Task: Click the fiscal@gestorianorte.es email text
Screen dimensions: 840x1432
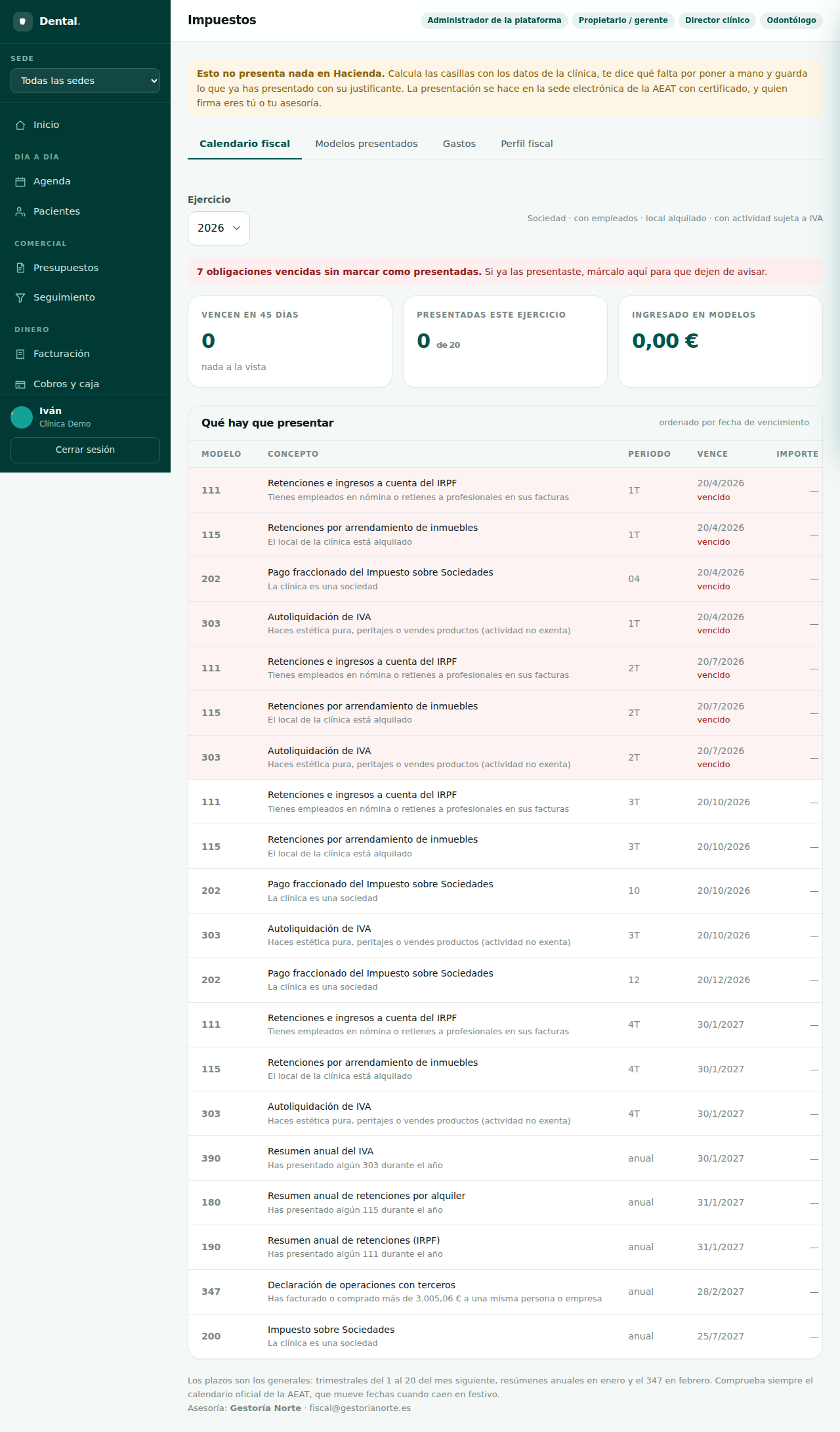Action: [x=360, y=1408]
